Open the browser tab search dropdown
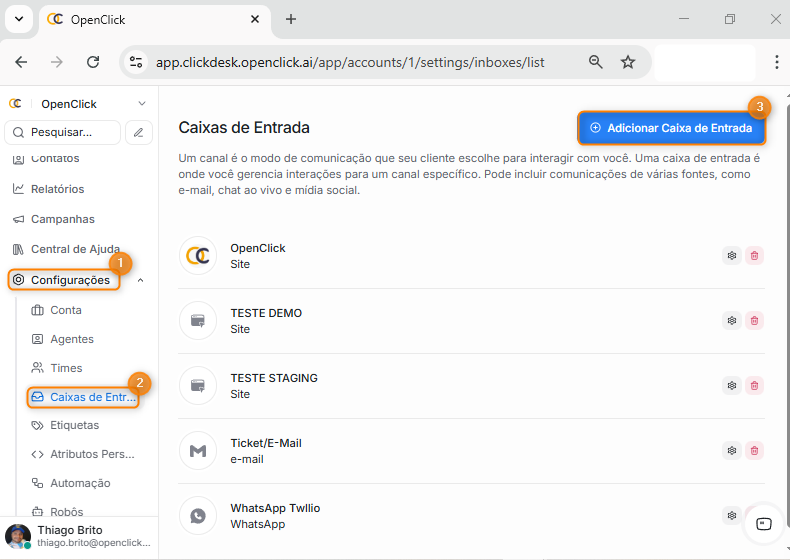 click(x=18, y=19)
